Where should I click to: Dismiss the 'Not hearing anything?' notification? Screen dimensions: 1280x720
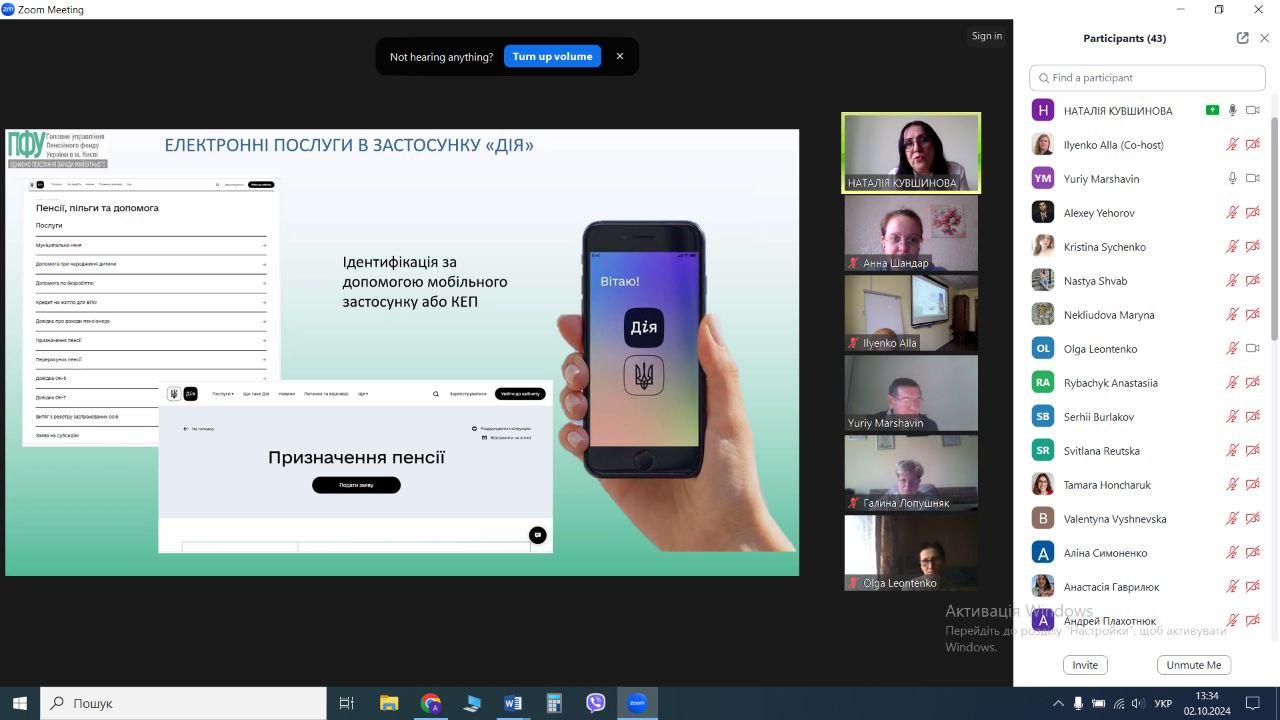(620, 56)
